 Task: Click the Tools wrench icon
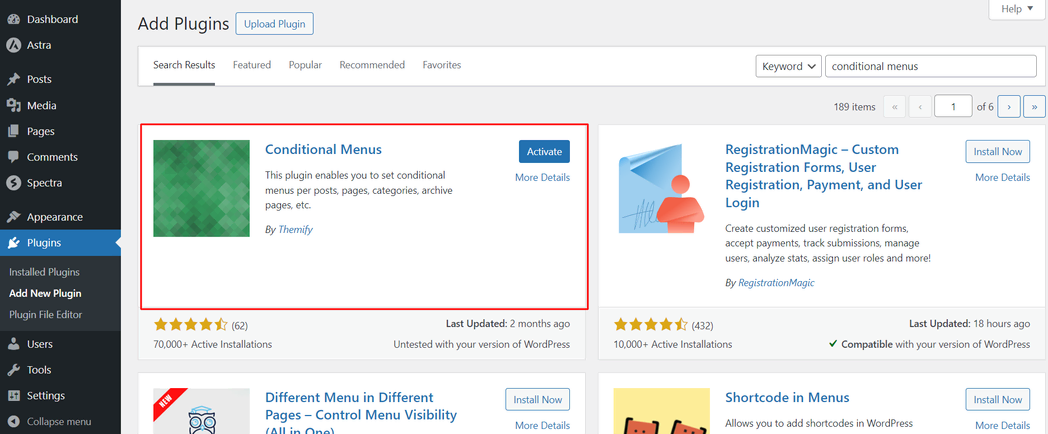coord(13,370)
